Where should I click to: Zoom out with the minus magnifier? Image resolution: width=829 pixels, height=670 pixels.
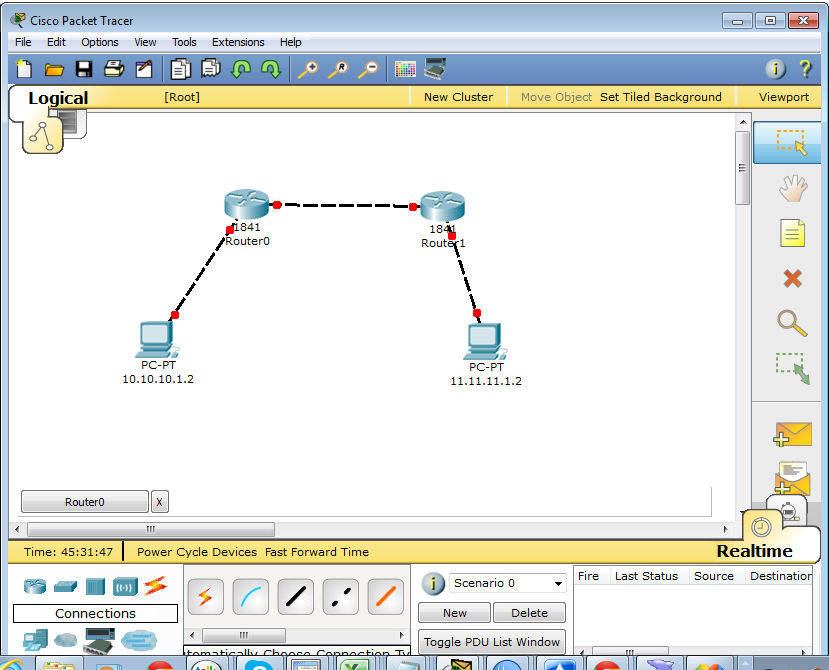point(368,69)
